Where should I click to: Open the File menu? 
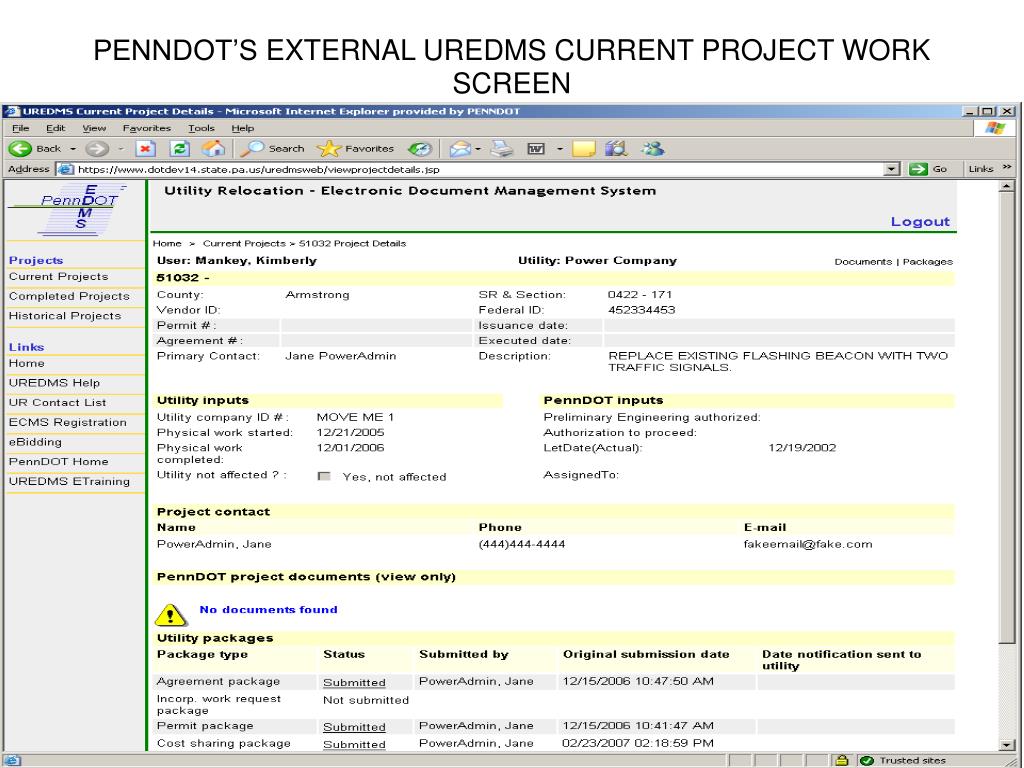coord(20,128)
